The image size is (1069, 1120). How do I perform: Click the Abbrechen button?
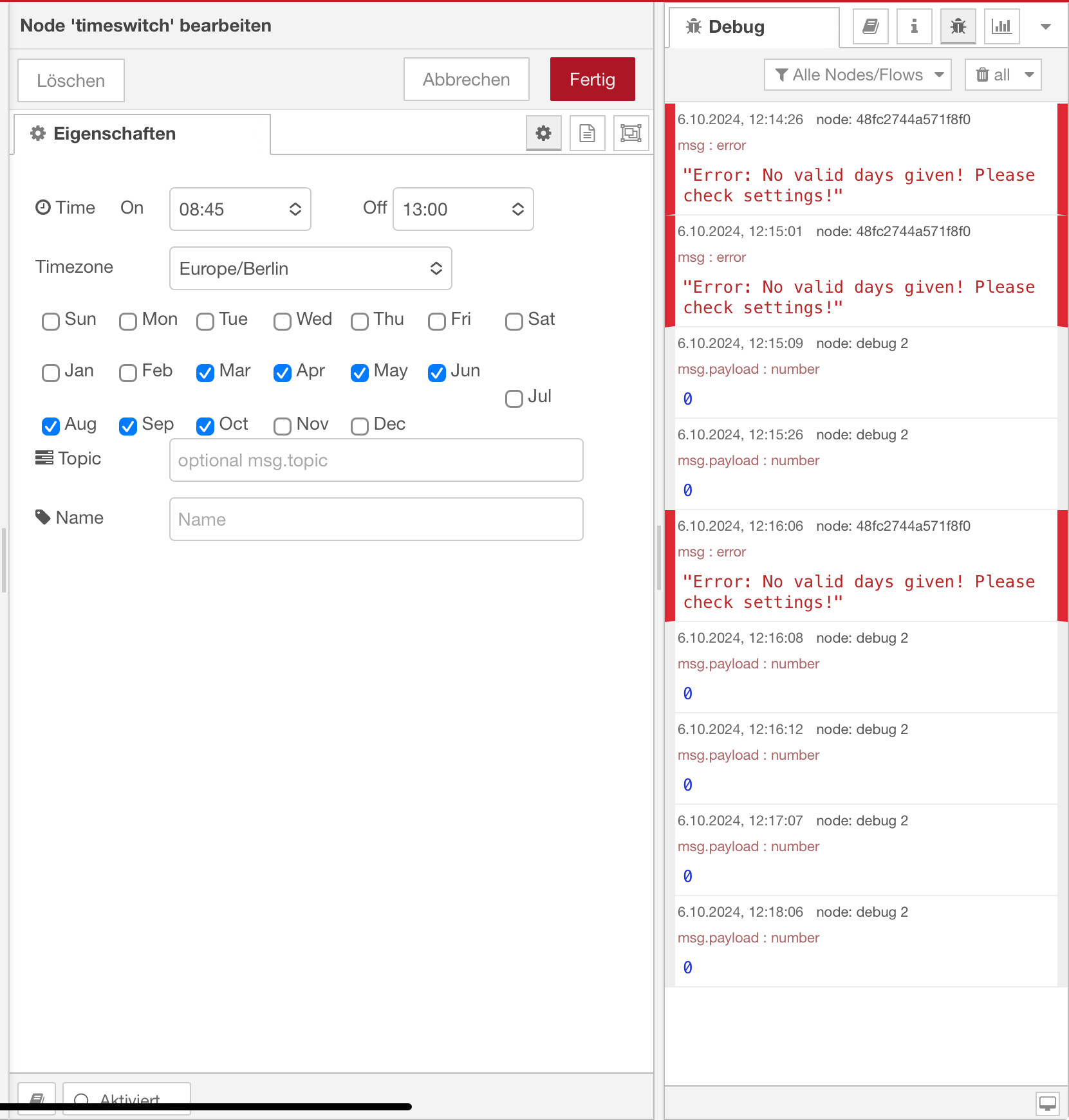tap(466, 79)
